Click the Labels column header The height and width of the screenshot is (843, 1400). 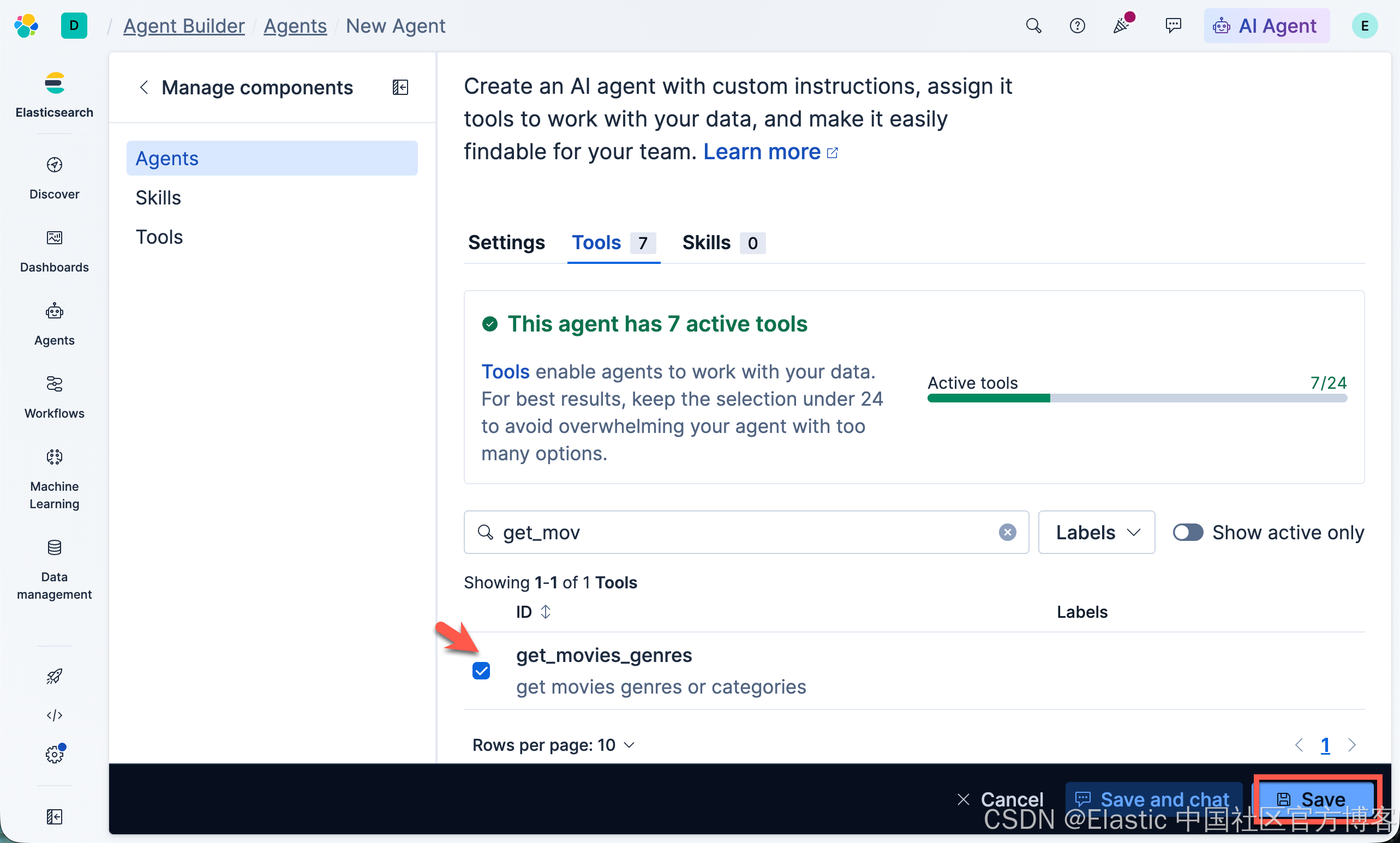(1082, 612)
